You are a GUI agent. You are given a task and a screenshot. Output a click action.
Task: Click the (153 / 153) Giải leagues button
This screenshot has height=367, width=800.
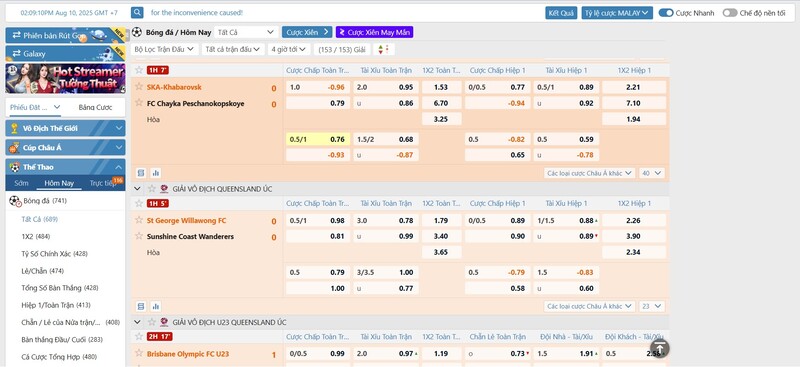[x=342, y=49]
